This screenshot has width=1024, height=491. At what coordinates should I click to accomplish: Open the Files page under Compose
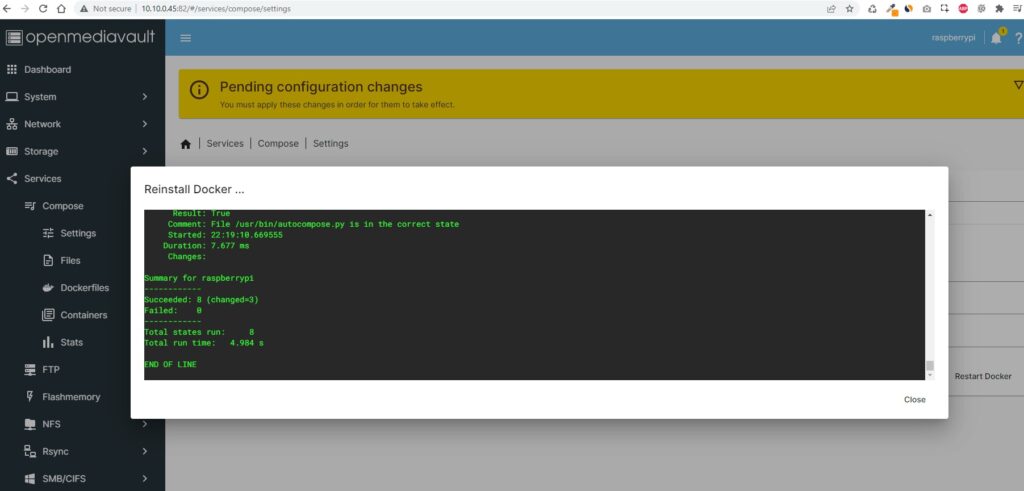71,261
